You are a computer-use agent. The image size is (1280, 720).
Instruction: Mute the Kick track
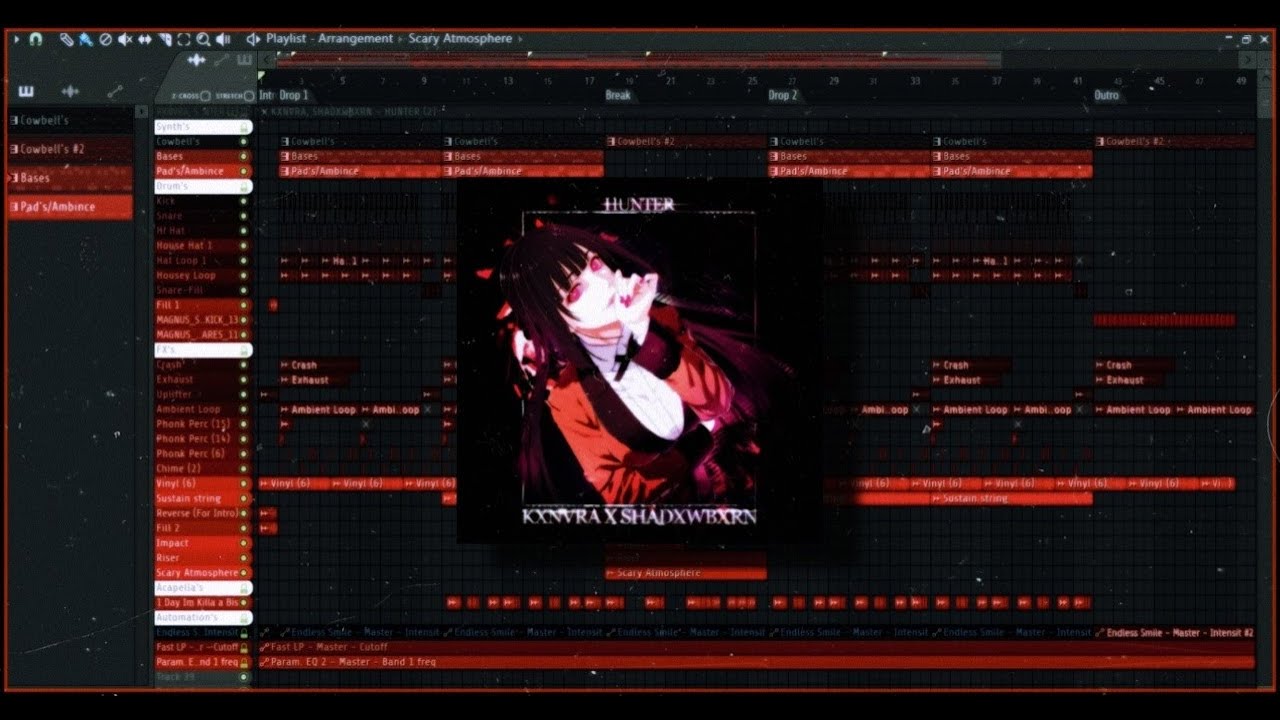click(243, 201)
